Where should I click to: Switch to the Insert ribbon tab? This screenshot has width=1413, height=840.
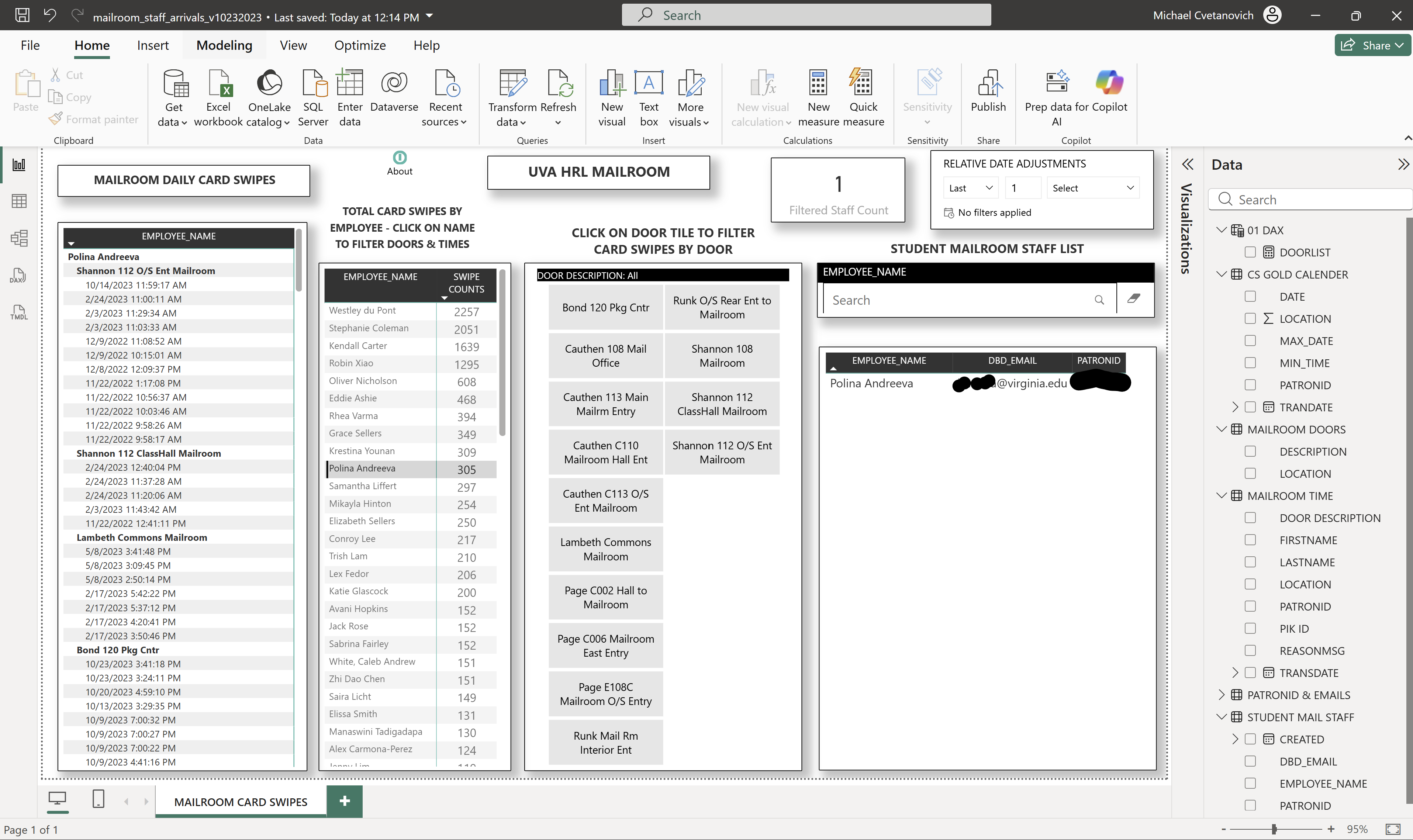coord(153,45)
